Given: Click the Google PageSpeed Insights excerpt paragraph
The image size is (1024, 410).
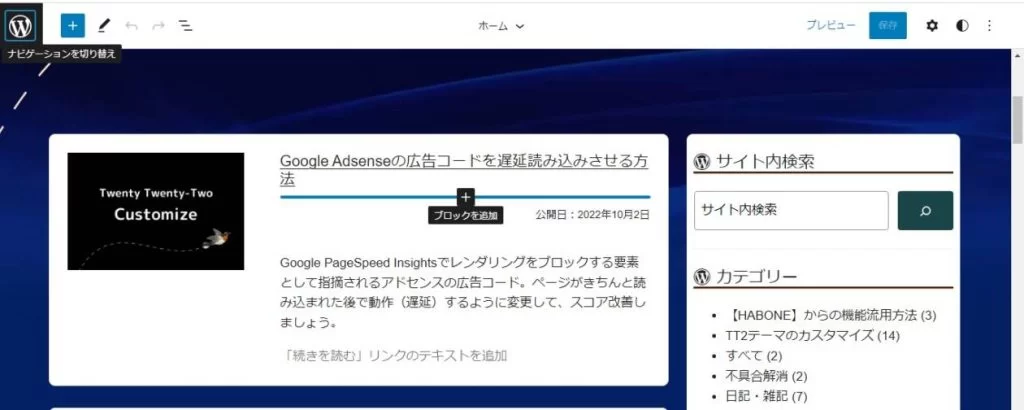Looking at the screenshot, I should tap(464, 292).
